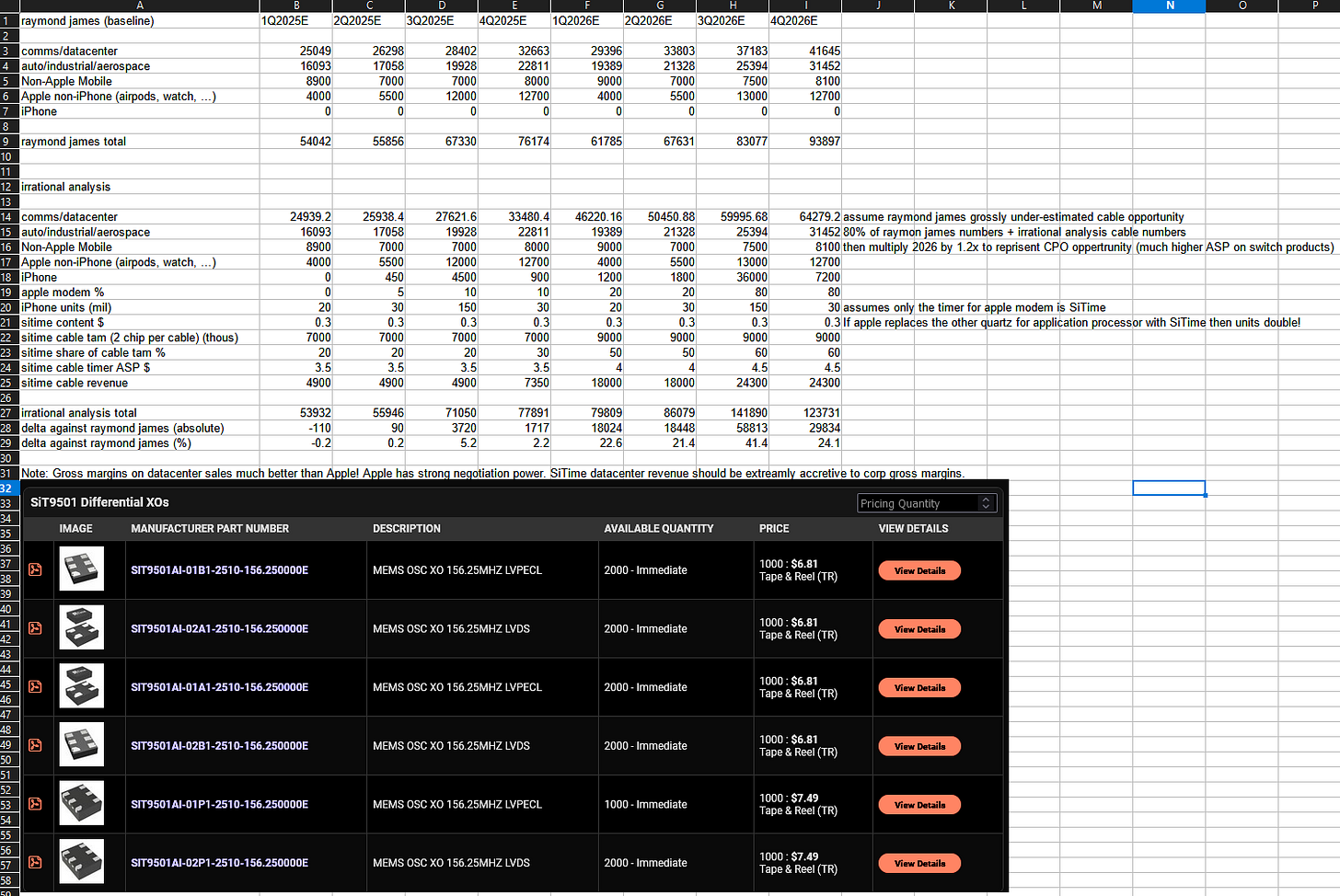Open PDF datasheet icon for SIT9501AI-02P1 row
The height and width of the screenshot is (896, 1340).
click(35, 862)
